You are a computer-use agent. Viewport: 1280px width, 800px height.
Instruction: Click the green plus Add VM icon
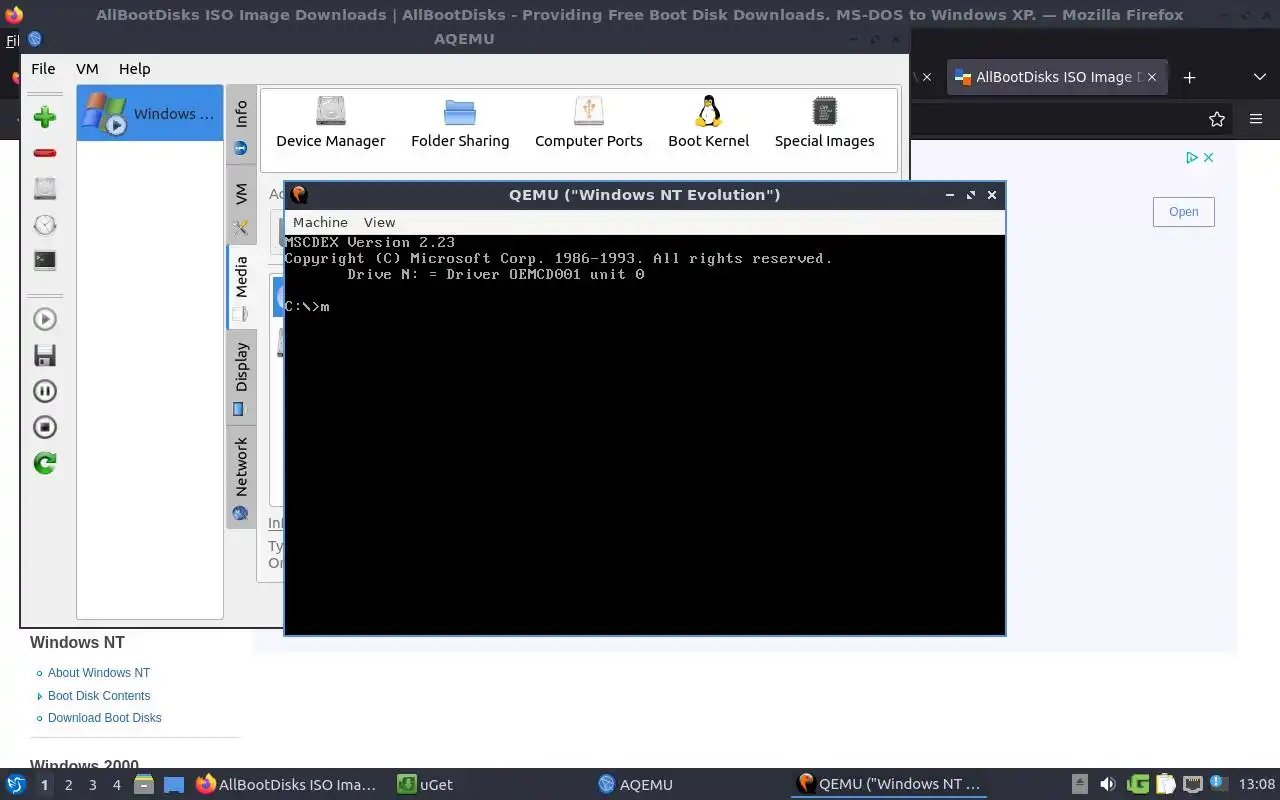[44, 117]
